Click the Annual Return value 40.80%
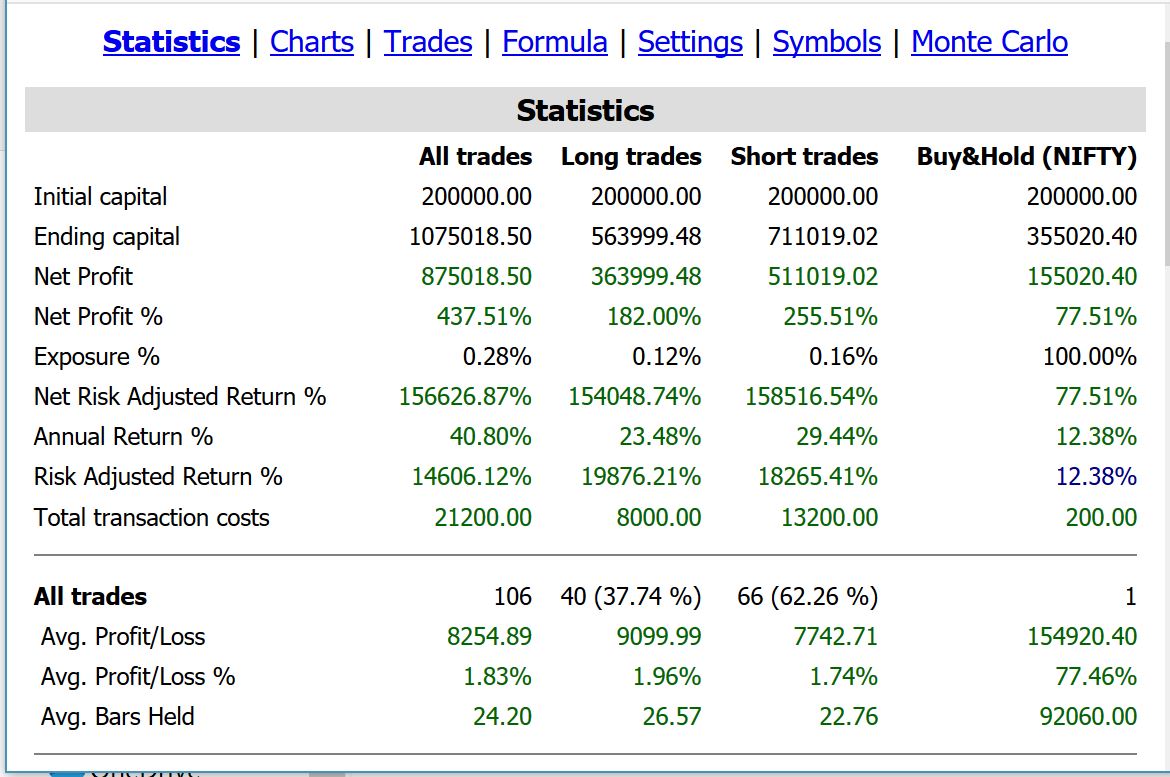Screen dimensions: 1170x777 click(x=492, y=436)
